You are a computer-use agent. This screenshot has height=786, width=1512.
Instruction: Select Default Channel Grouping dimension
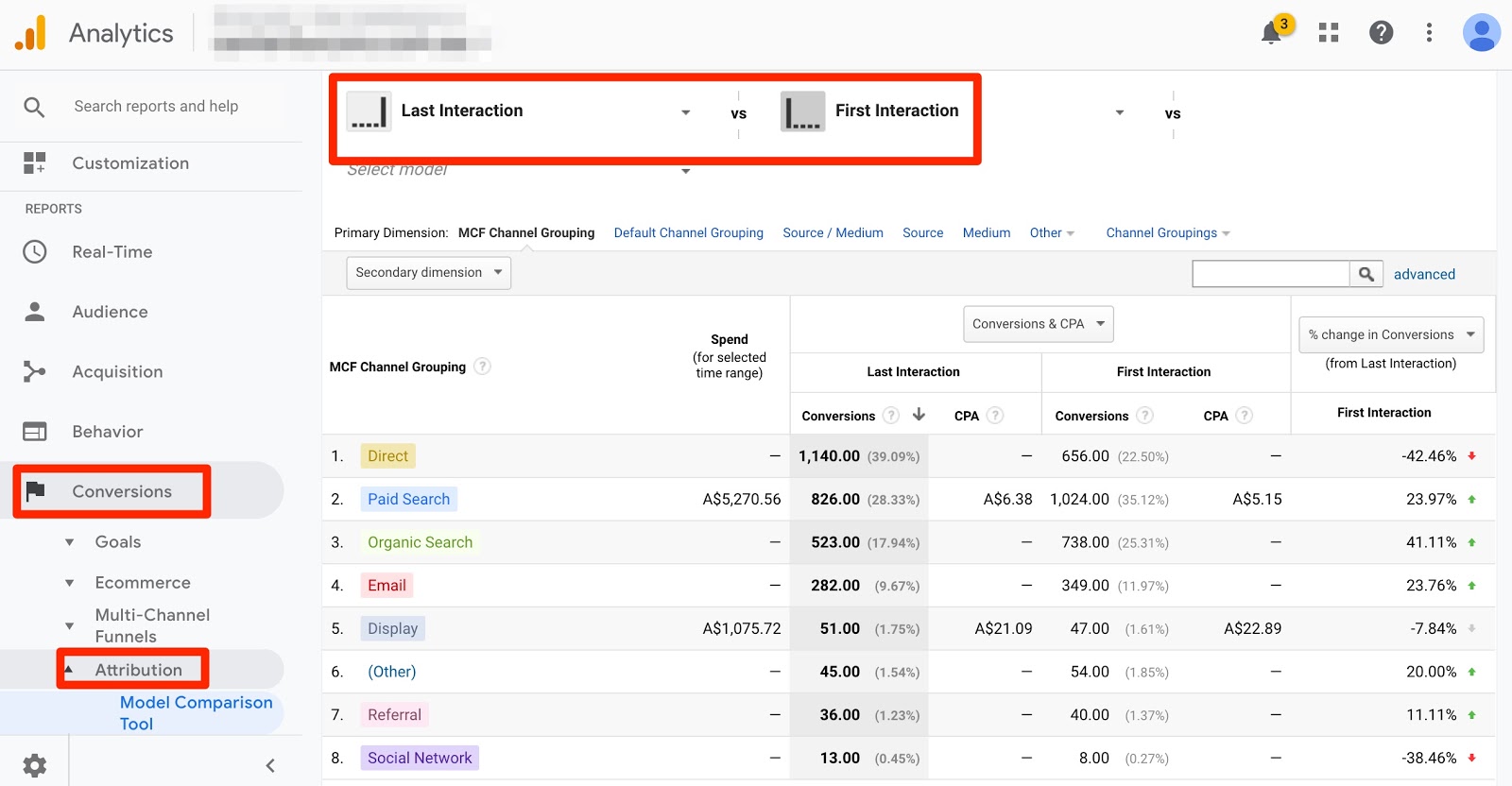pos(689,233)
